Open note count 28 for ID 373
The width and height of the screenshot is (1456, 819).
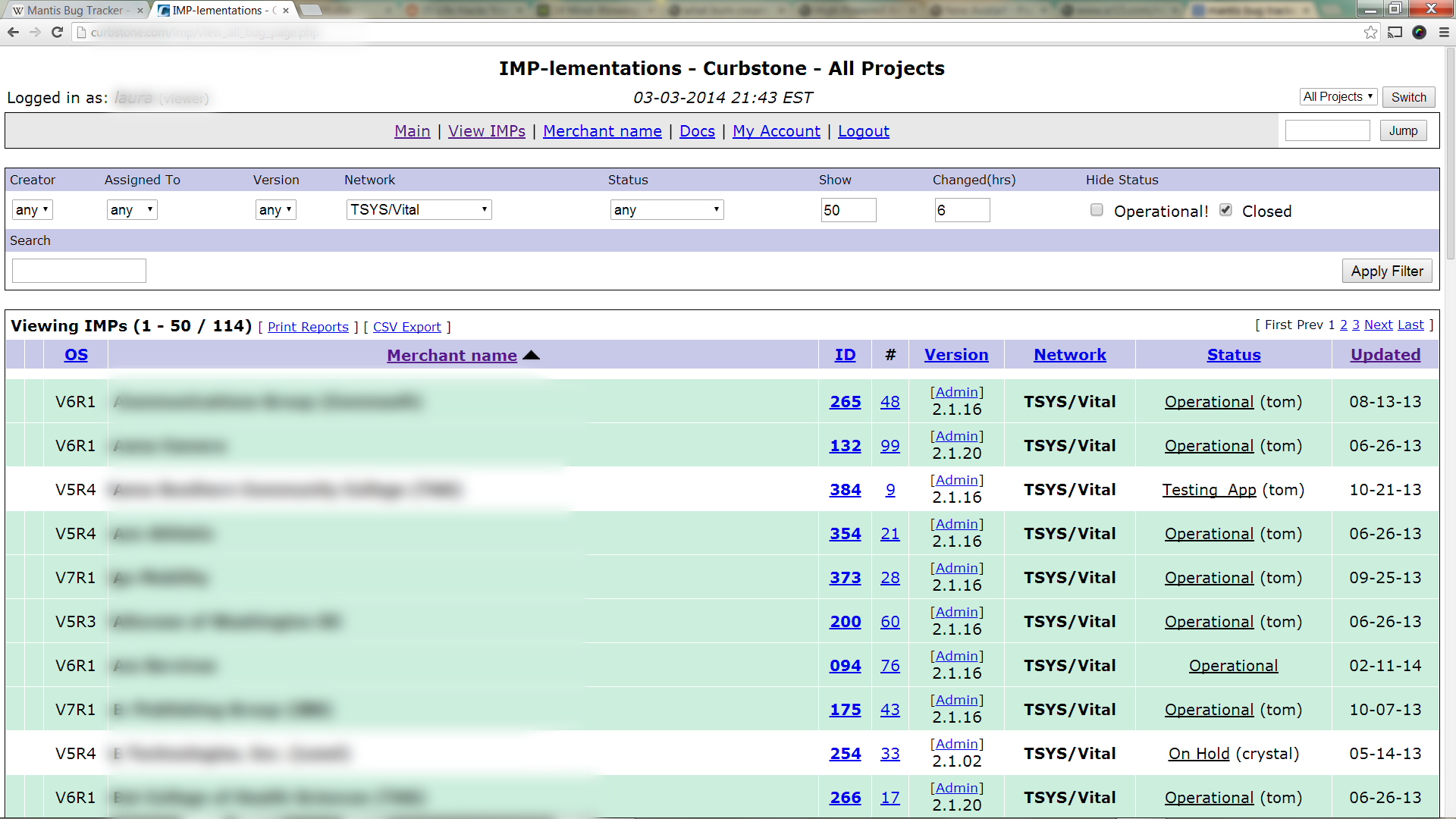point(890,578)
